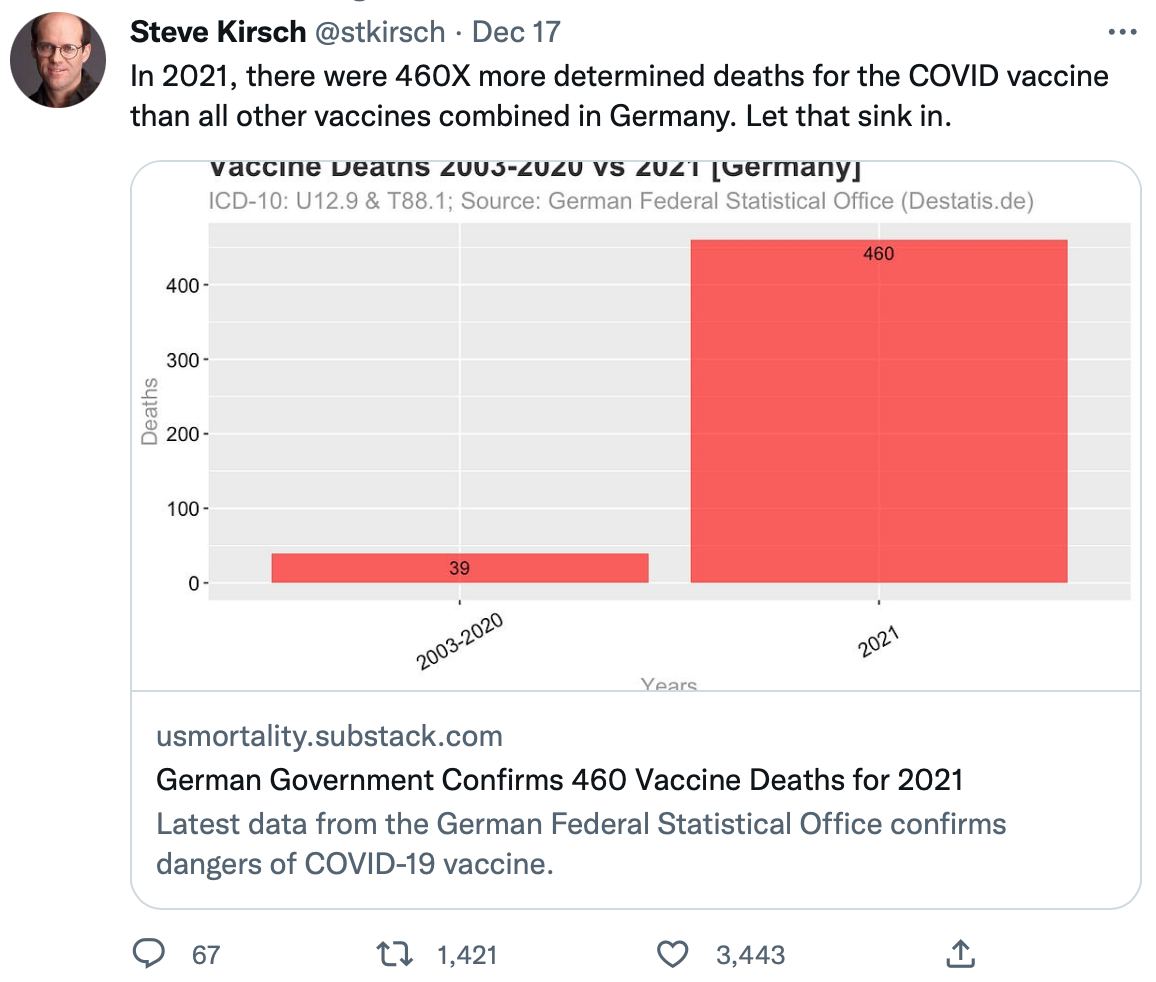1156x982 pixels.
Task: Click the card description about Latest data
Action: click(580, 842)
